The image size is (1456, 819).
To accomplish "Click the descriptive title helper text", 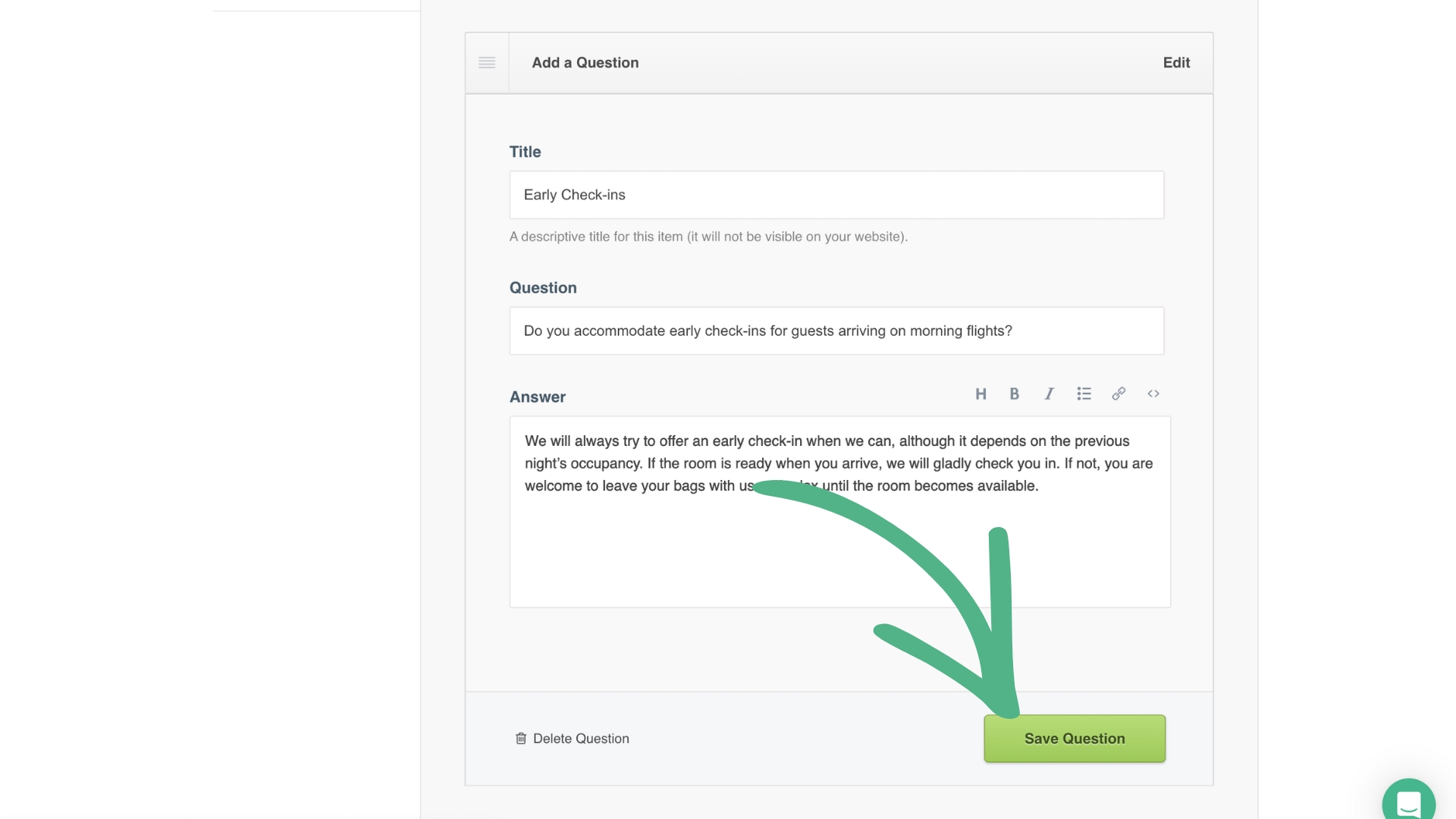I will point(708,237).
